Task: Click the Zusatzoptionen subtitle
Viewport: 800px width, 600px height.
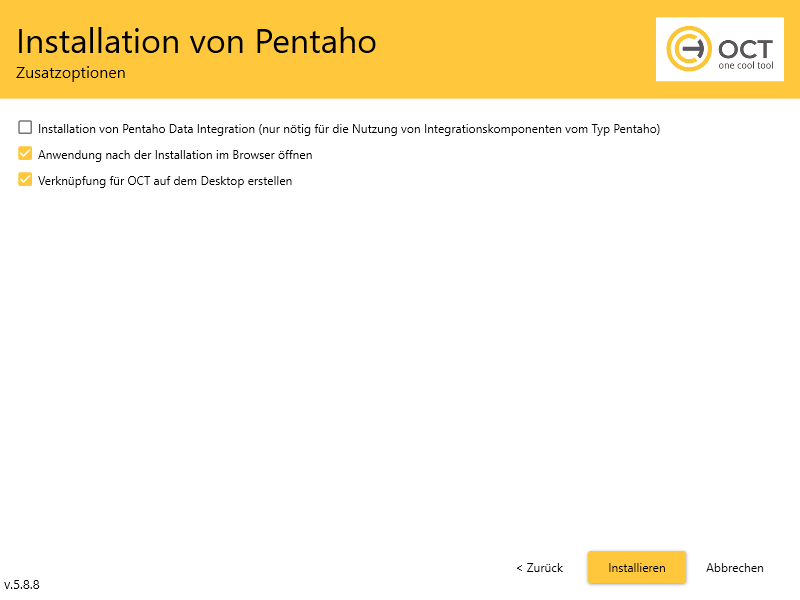Action: pyautogui.click(x=71, y=73)
